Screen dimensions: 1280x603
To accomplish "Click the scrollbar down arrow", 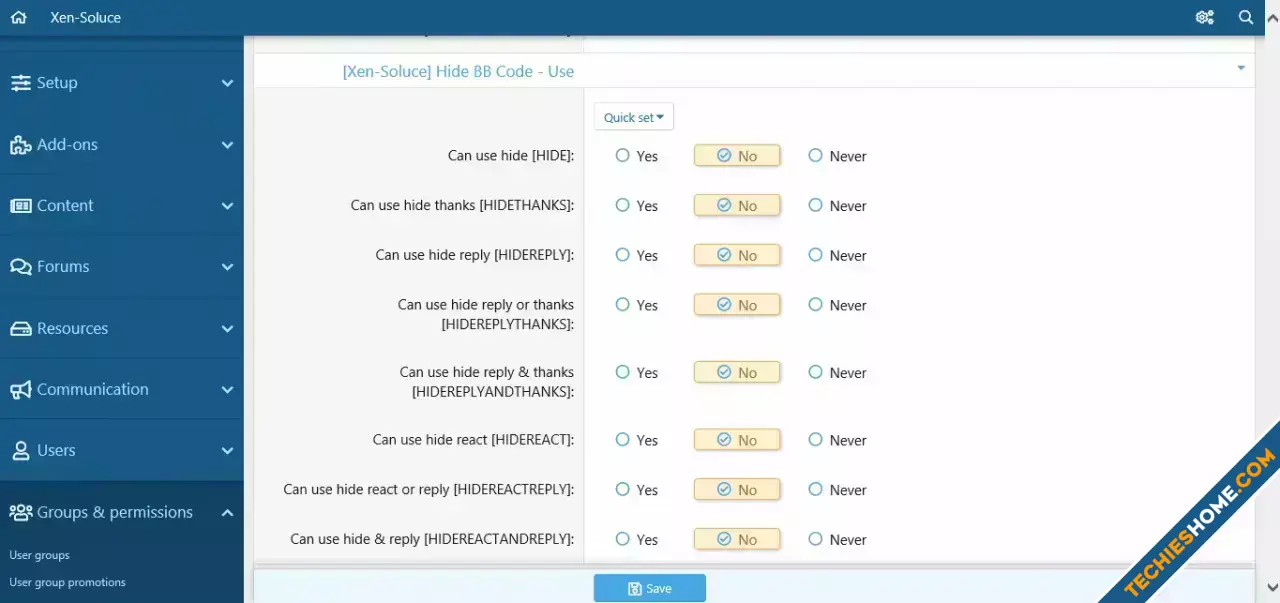I will (1271, 588).
